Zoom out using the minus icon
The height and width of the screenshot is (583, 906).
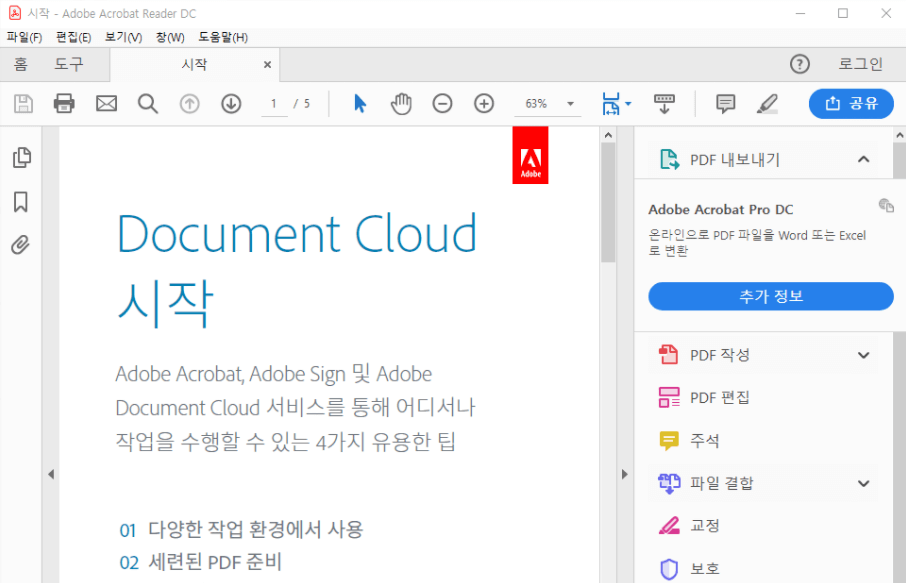(x=442, y=103)
